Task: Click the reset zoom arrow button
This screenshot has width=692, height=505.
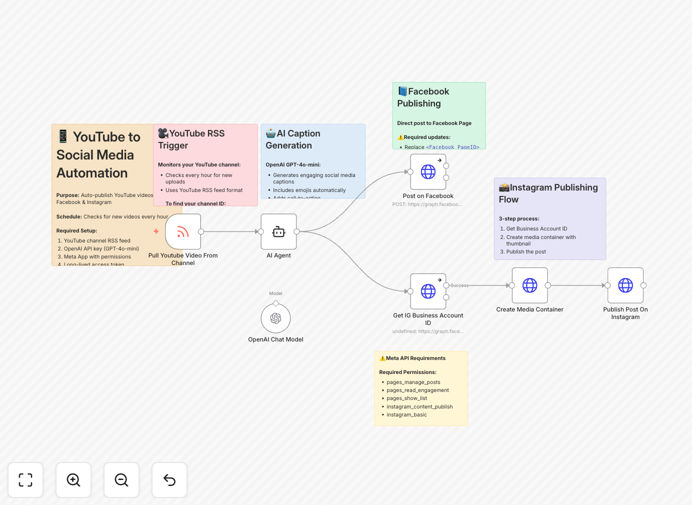Action: [x=169, y=480]
